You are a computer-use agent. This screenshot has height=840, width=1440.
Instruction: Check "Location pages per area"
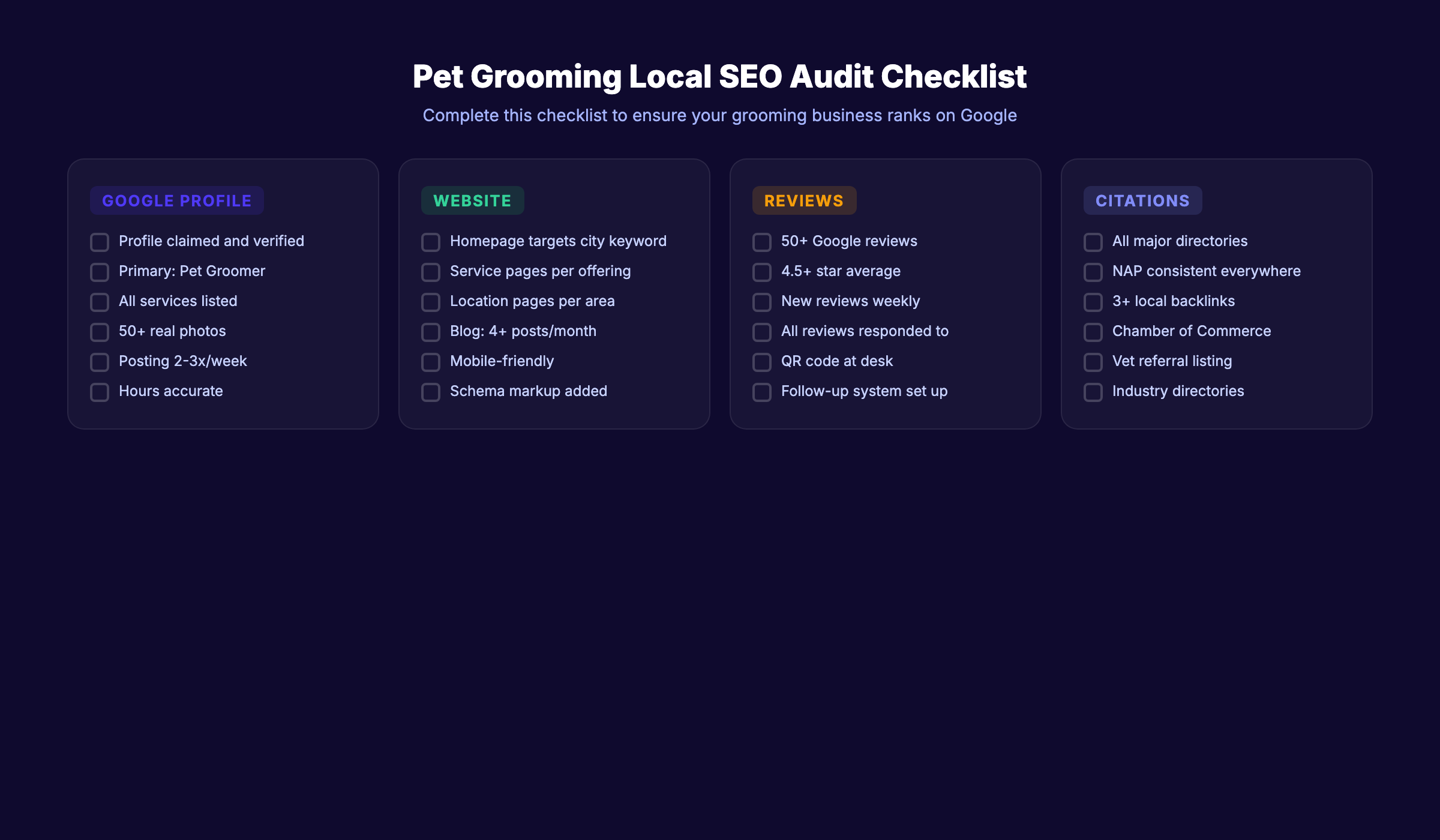pos(430,302)
